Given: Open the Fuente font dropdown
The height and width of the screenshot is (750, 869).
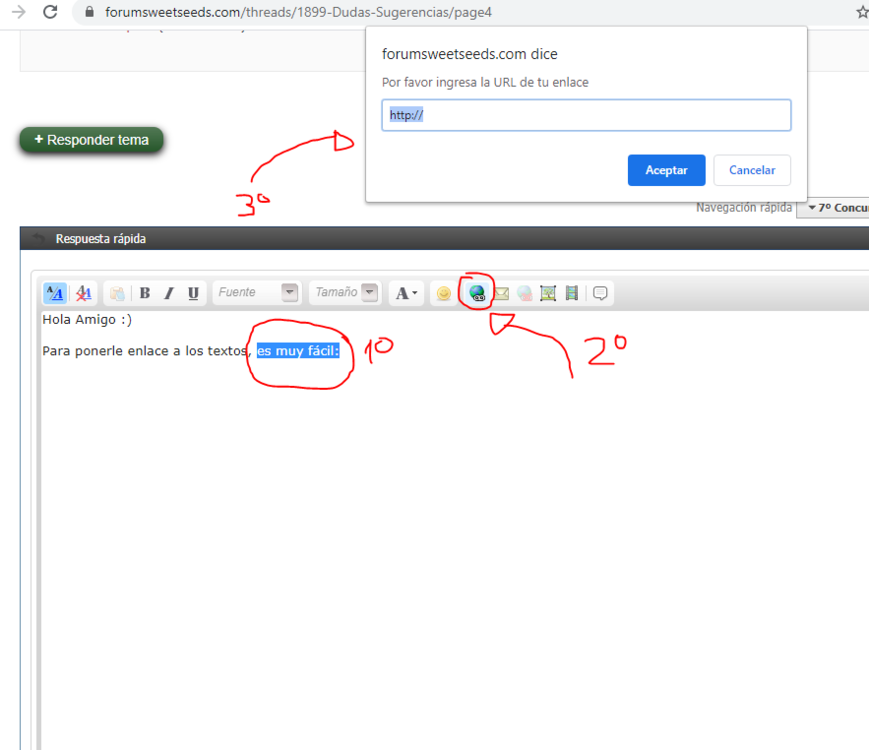Looking at the screenshot, I should 256,293.
